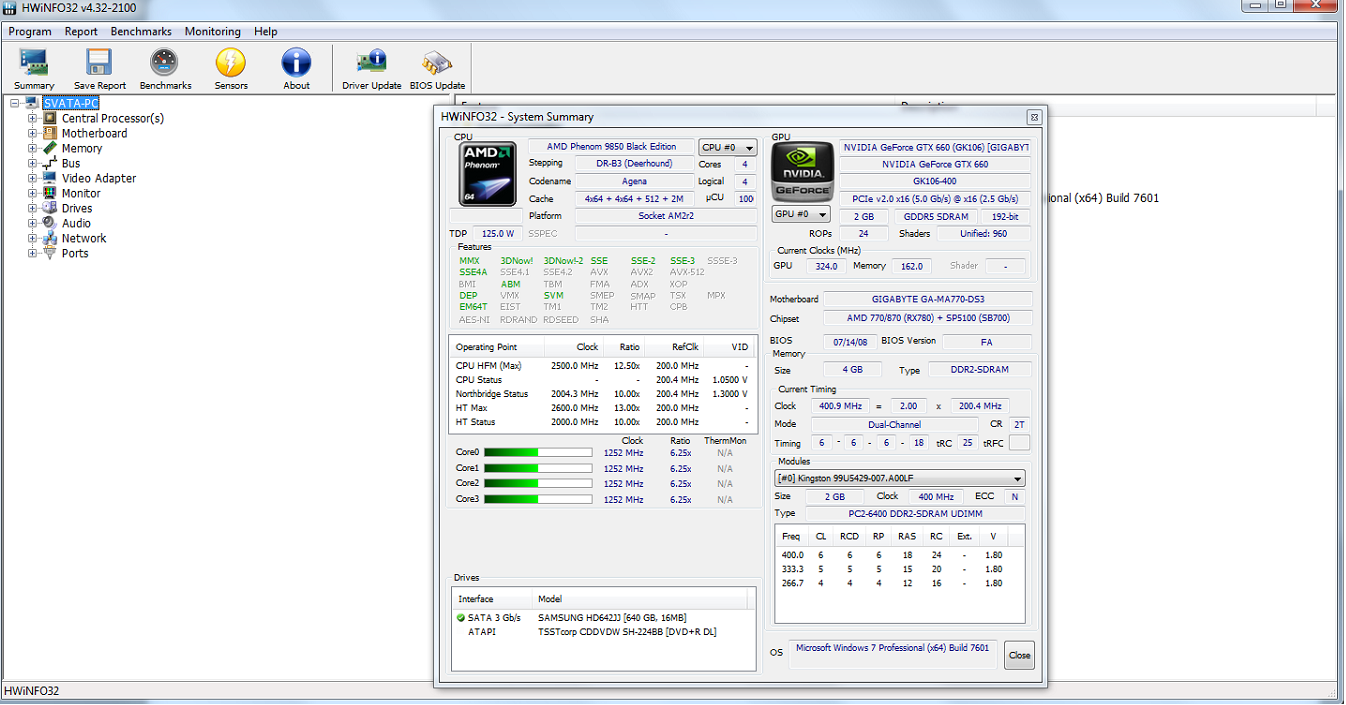
Task: Expand the Central Processor(s) tree node
Action: 32,118
